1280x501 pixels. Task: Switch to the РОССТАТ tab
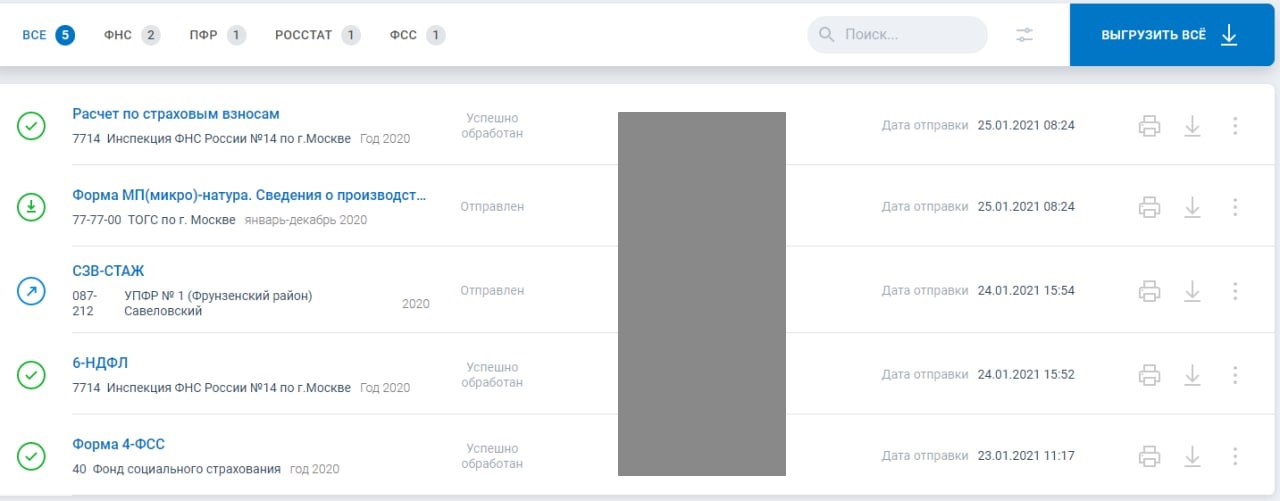(x=318, y=35)
